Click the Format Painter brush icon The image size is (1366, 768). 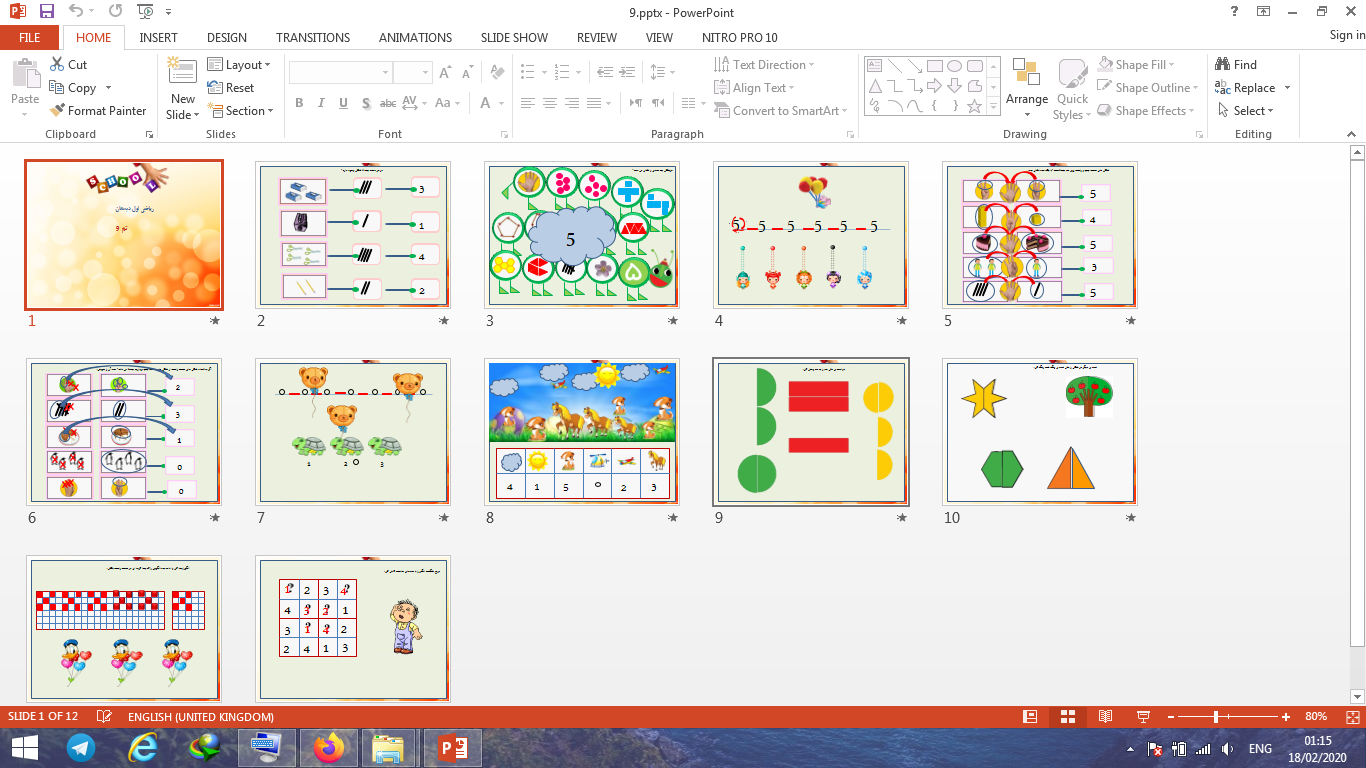[x=57, y=111]
